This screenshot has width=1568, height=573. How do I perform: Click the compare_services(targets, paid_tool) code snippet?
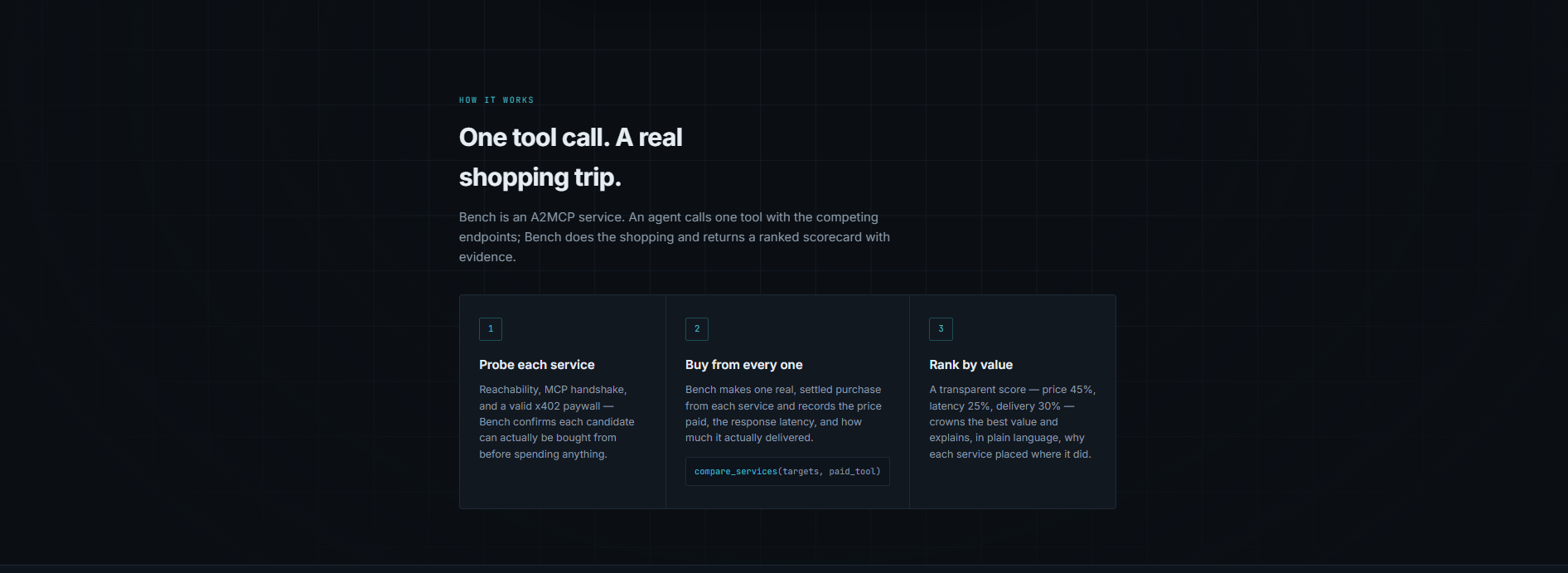click(x=787, y=471)
